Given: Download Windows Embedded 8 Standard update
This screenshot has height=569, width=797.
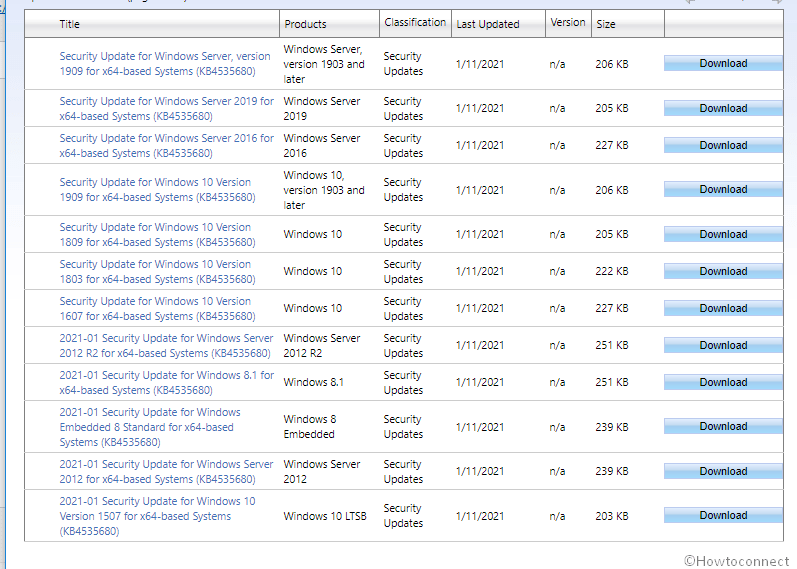Looking at the screenshot, I should coord(723,427).
